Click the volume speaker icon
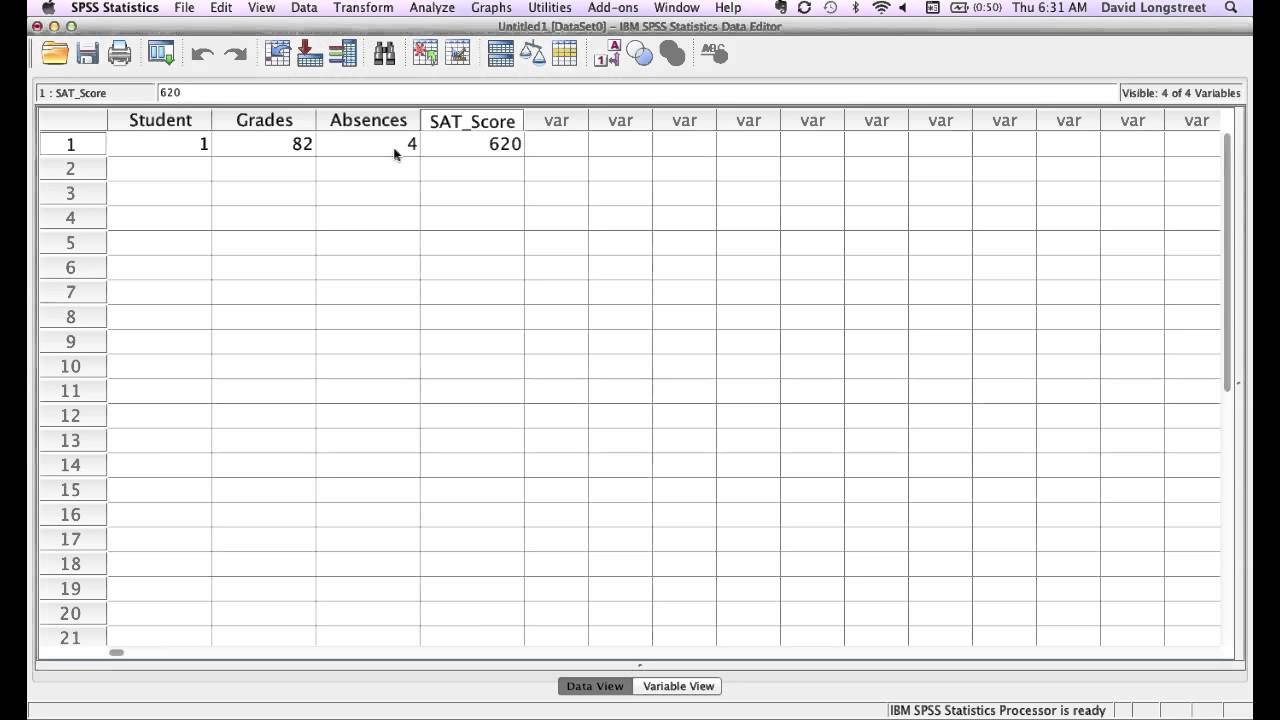This screenshot has height=720, width=1280. coord(905,8)
